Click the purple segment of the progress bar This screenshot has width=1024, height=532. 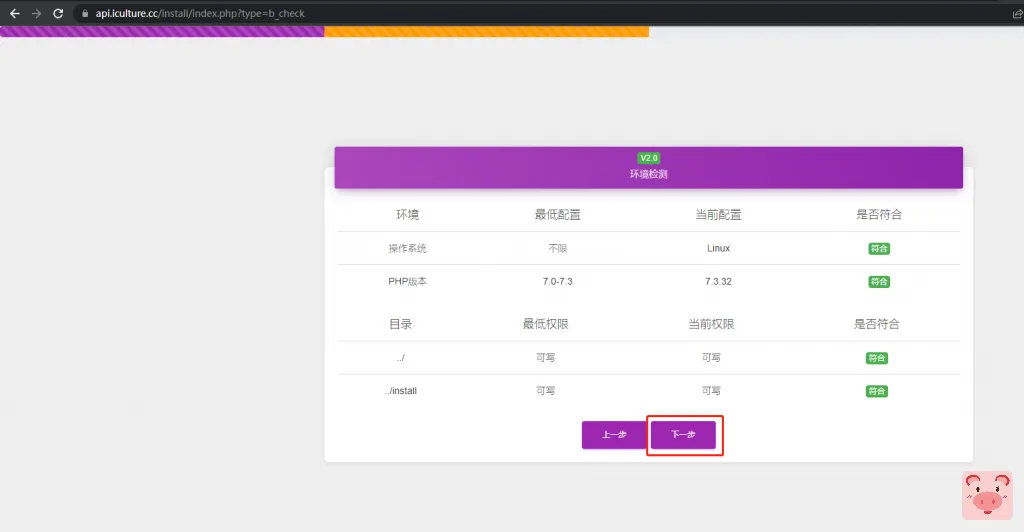(x=162, y=31)
